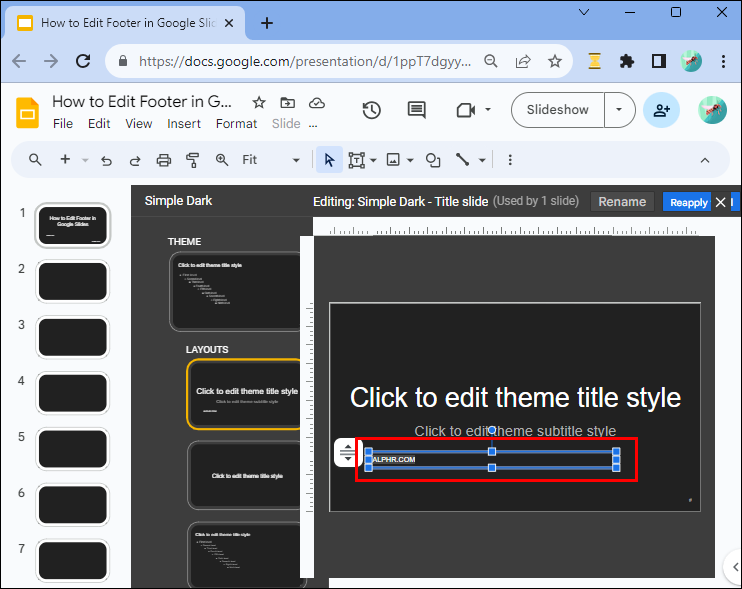The image size is (742, 589).
Task: Click the share page icon in address bar
Action: pos(523,61)
